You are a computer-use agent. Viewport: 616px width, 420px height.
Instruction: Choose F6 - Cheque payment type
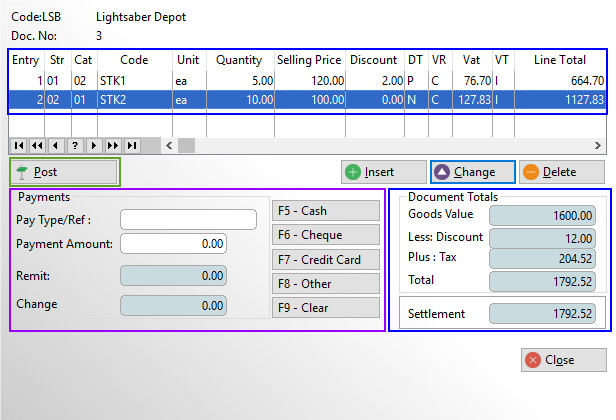326,235
